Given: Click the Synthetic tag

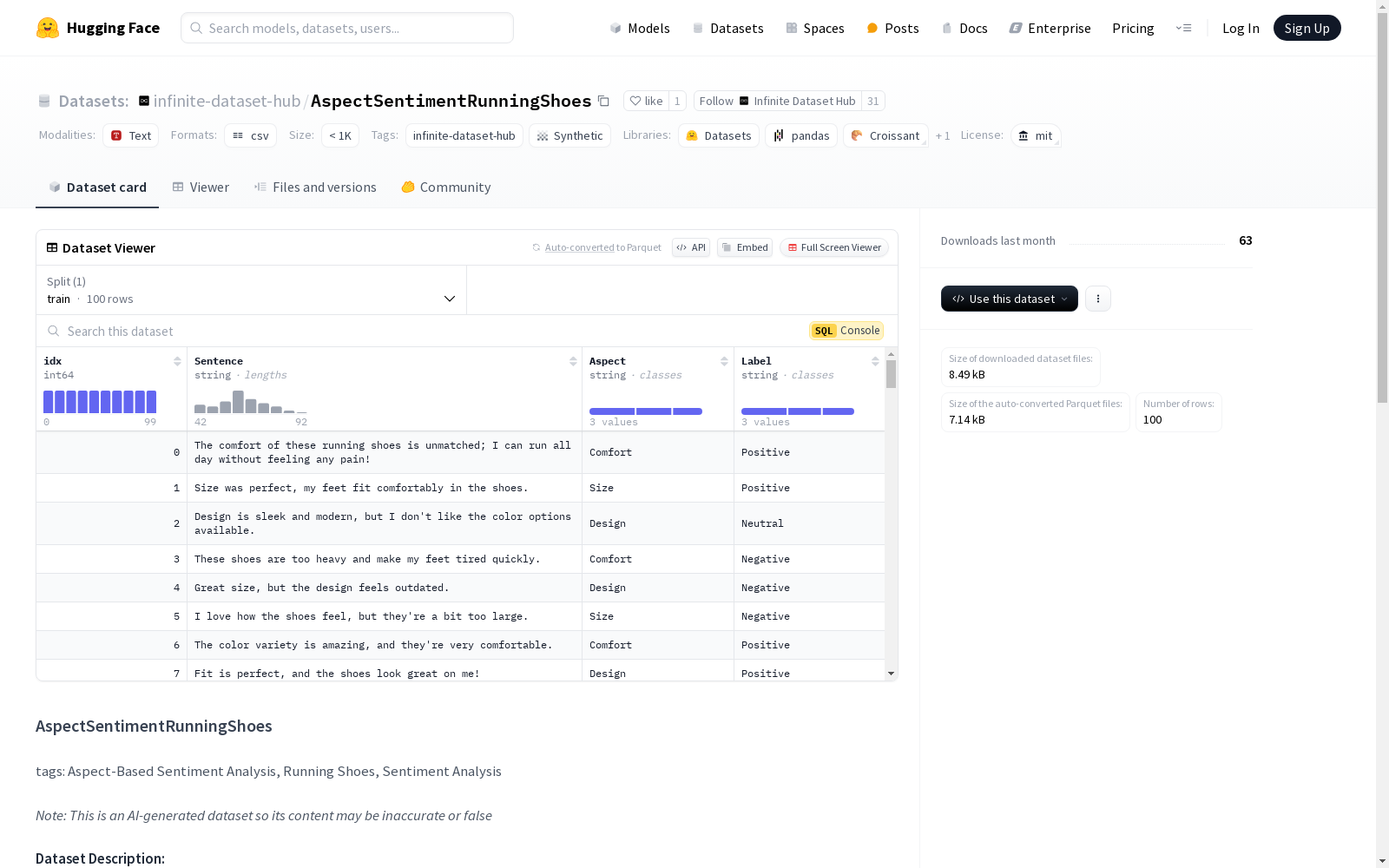Looking at the screenshot, I should [569, 135].
